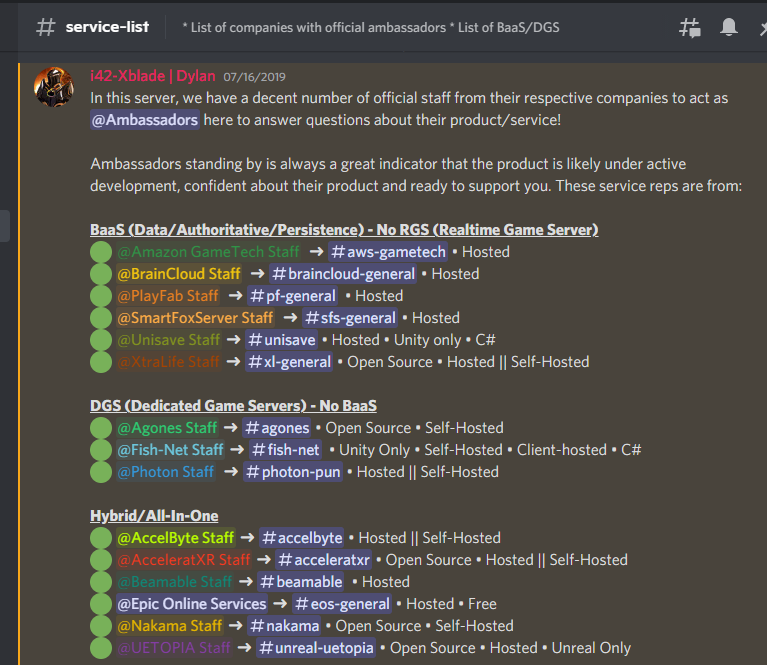Open i42-Xblade | Dylan username profile

click(x=153, y=76)
